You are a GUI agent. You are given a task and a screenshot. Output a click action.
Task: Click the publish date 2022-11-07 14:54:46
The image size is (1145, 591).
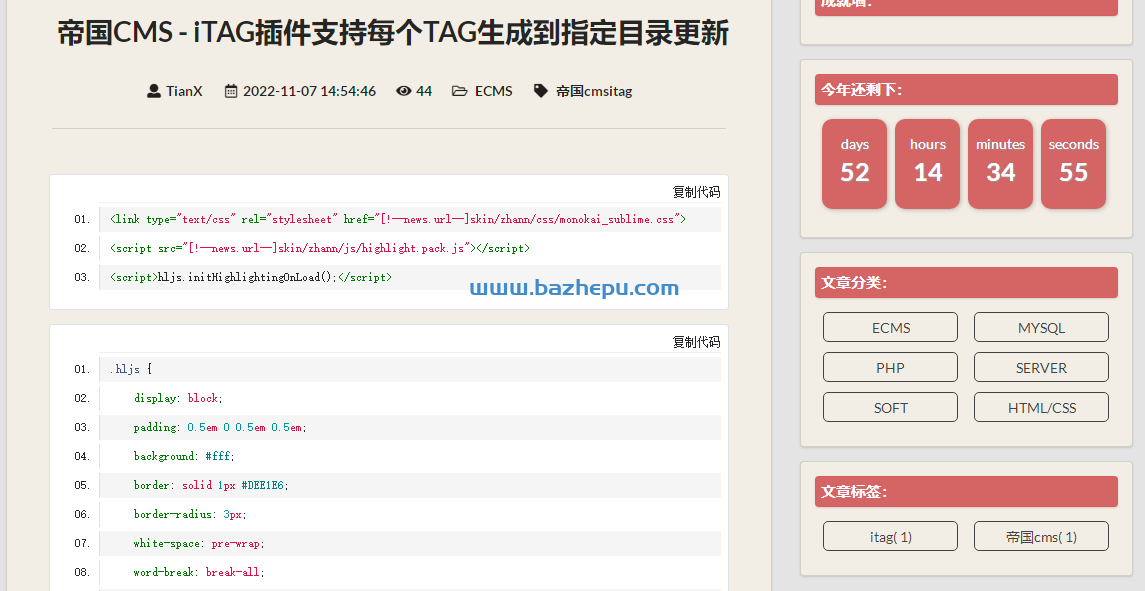point(310,91)
